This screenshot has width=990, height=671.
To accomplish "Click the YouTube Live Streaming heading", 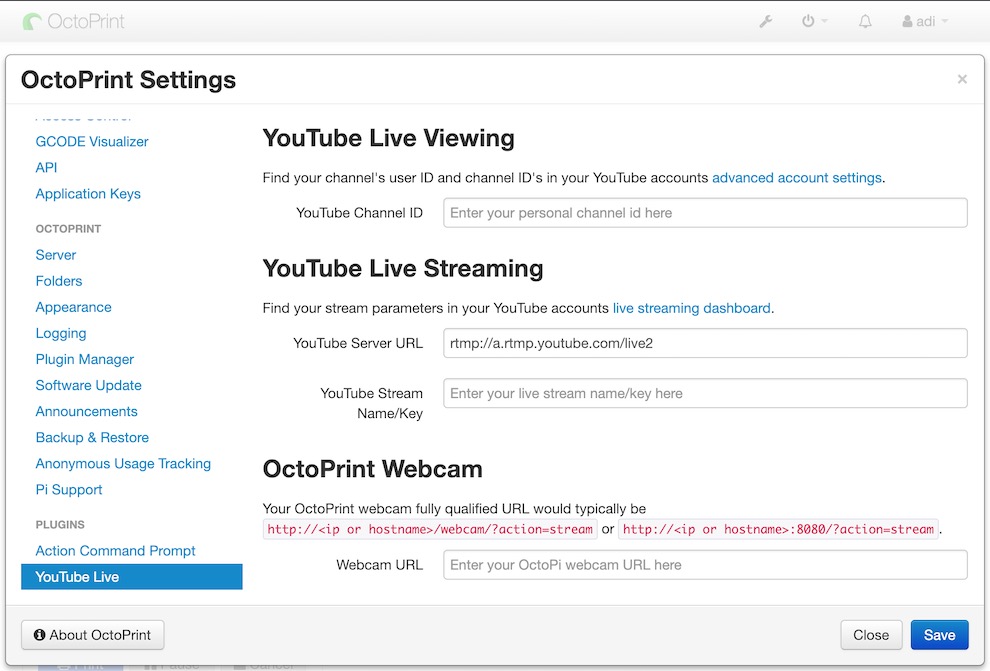I will pyautogui.click(x=403, y=268).
